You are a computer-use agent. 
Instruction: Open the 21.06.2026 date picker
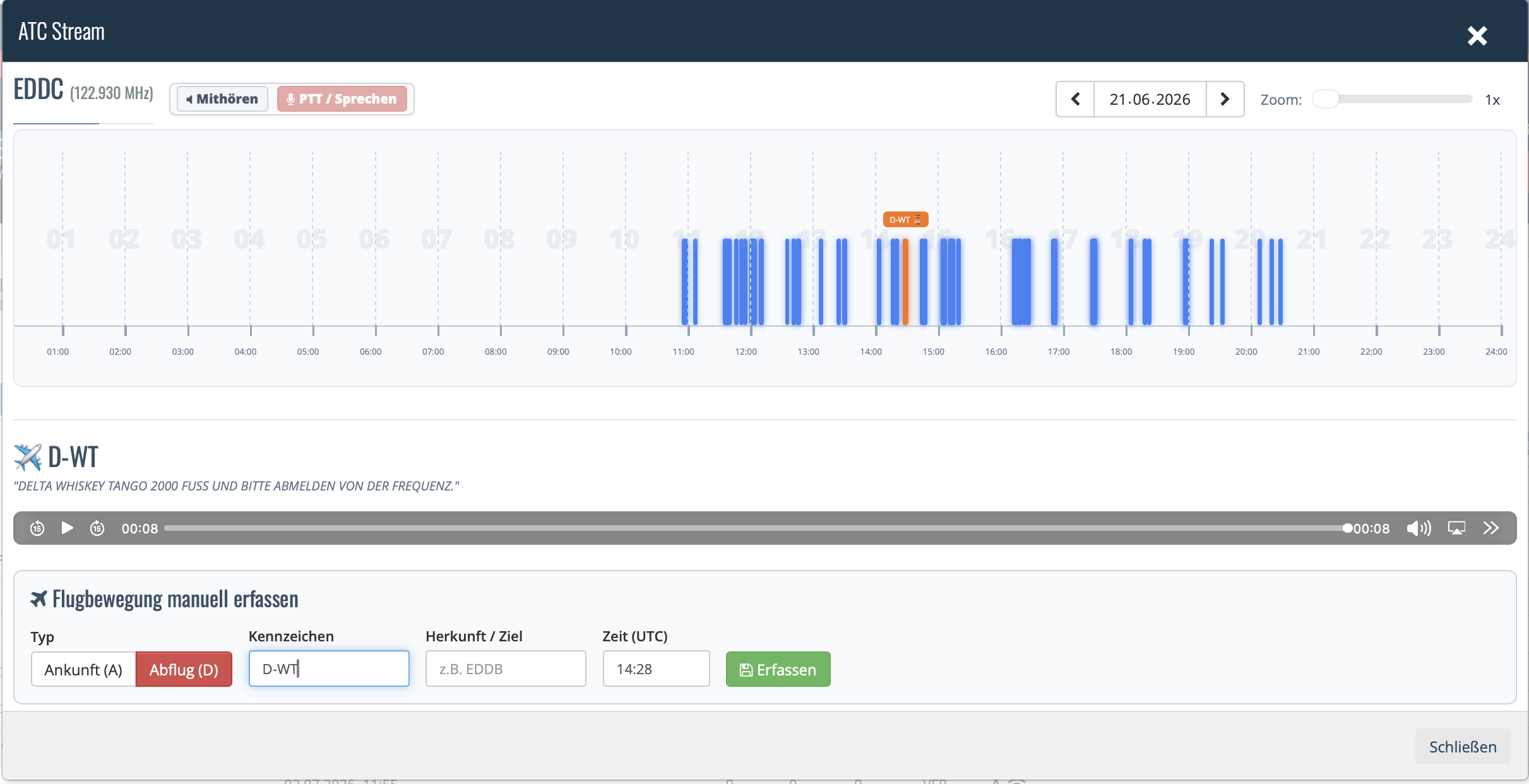click(x=1150, y=99)
